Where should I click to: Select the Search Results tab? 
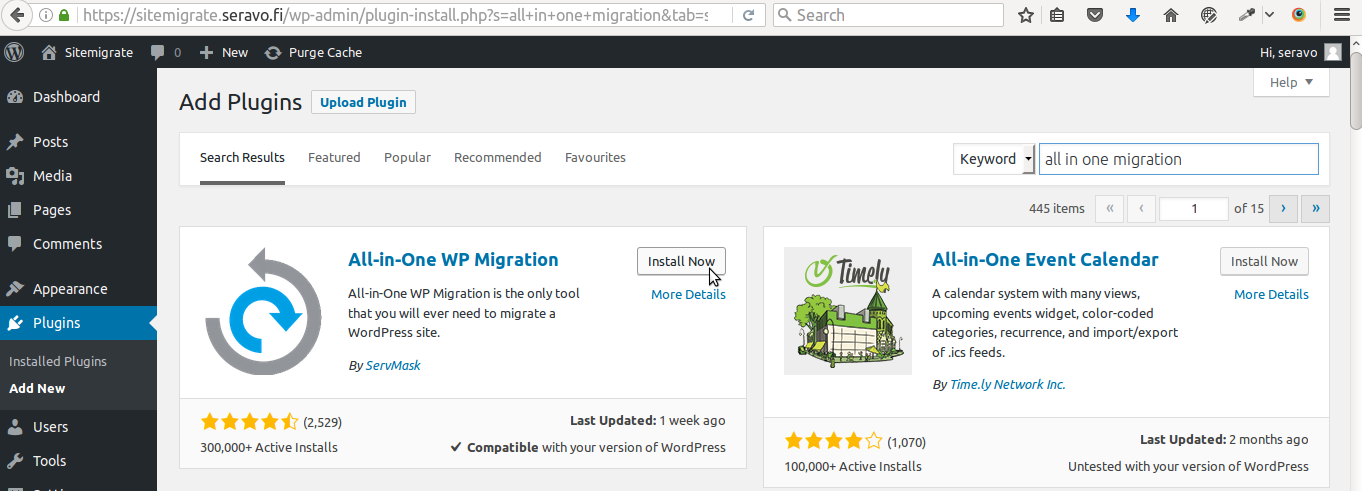[242, 158]
